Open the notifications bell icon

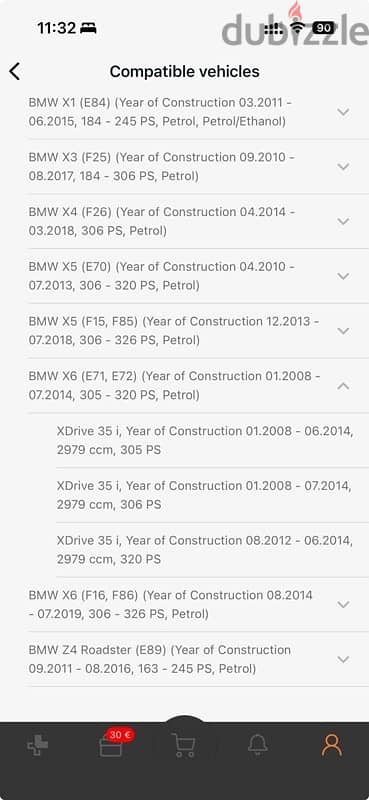258,745
